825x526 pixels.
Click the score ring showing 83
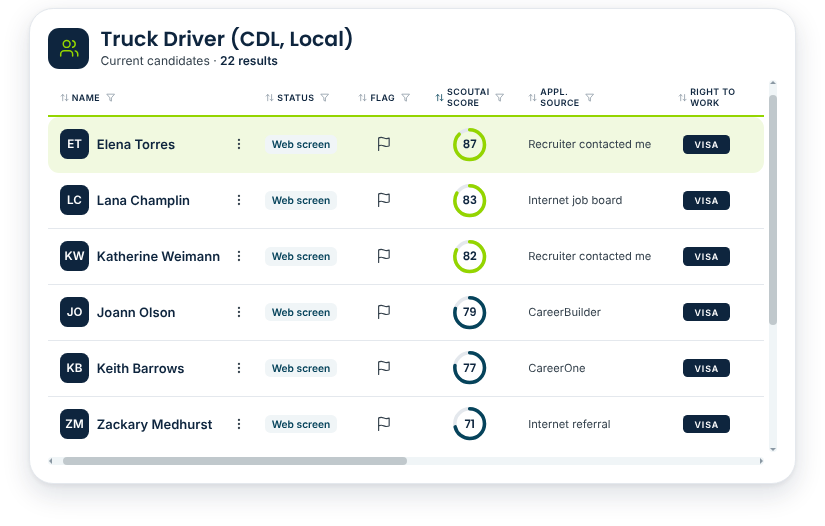(x=469, y=200)
